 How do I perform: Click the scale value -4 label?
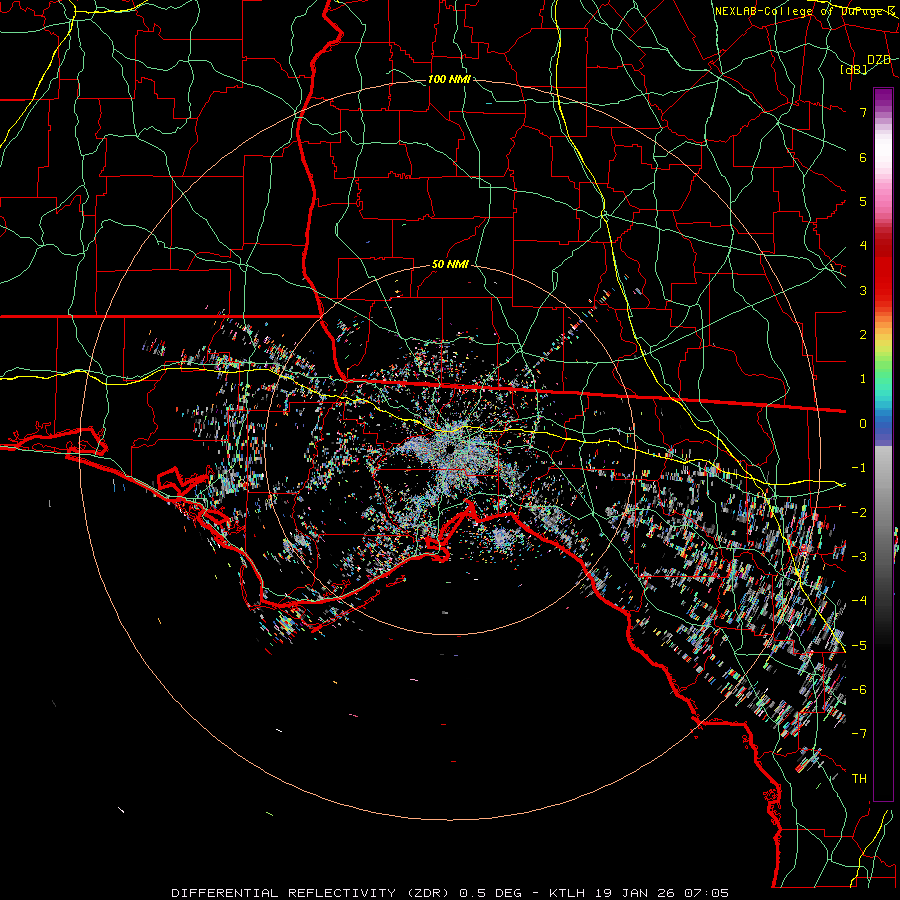(859, 601)
